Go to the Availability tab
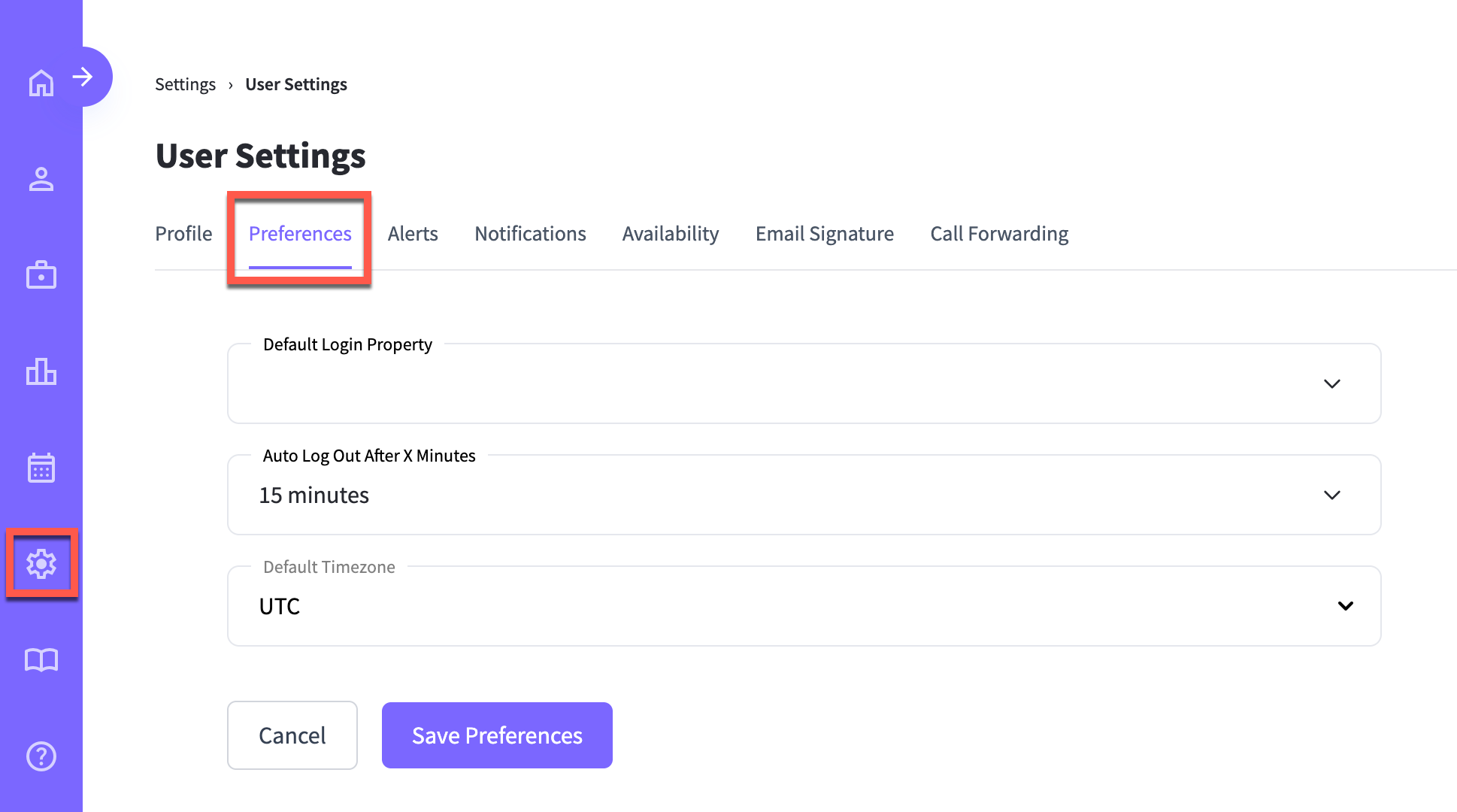This screenshot has height=812, width=1457. coord(671,234)
